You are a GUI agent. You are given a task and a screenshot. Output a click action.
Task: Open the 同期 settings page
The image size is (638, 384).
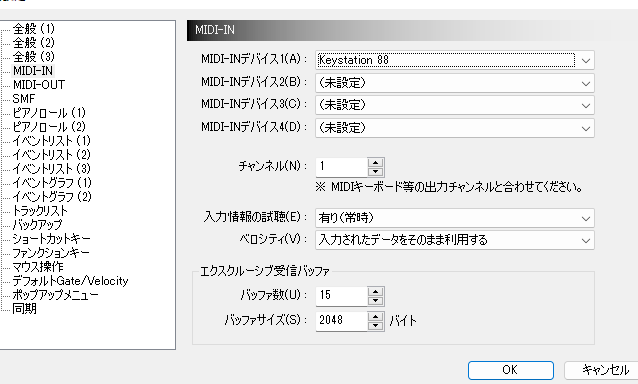(24, 309)
